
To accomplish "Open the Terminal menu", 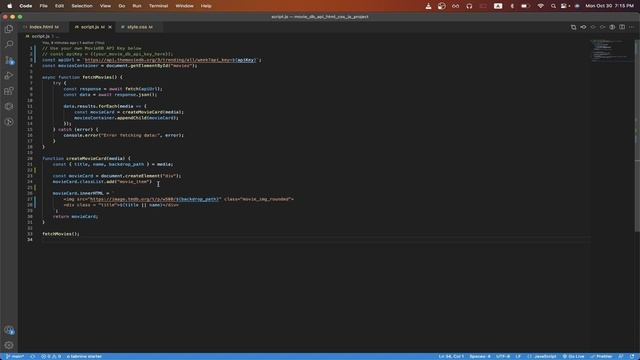I will click(x=158, y=6).
